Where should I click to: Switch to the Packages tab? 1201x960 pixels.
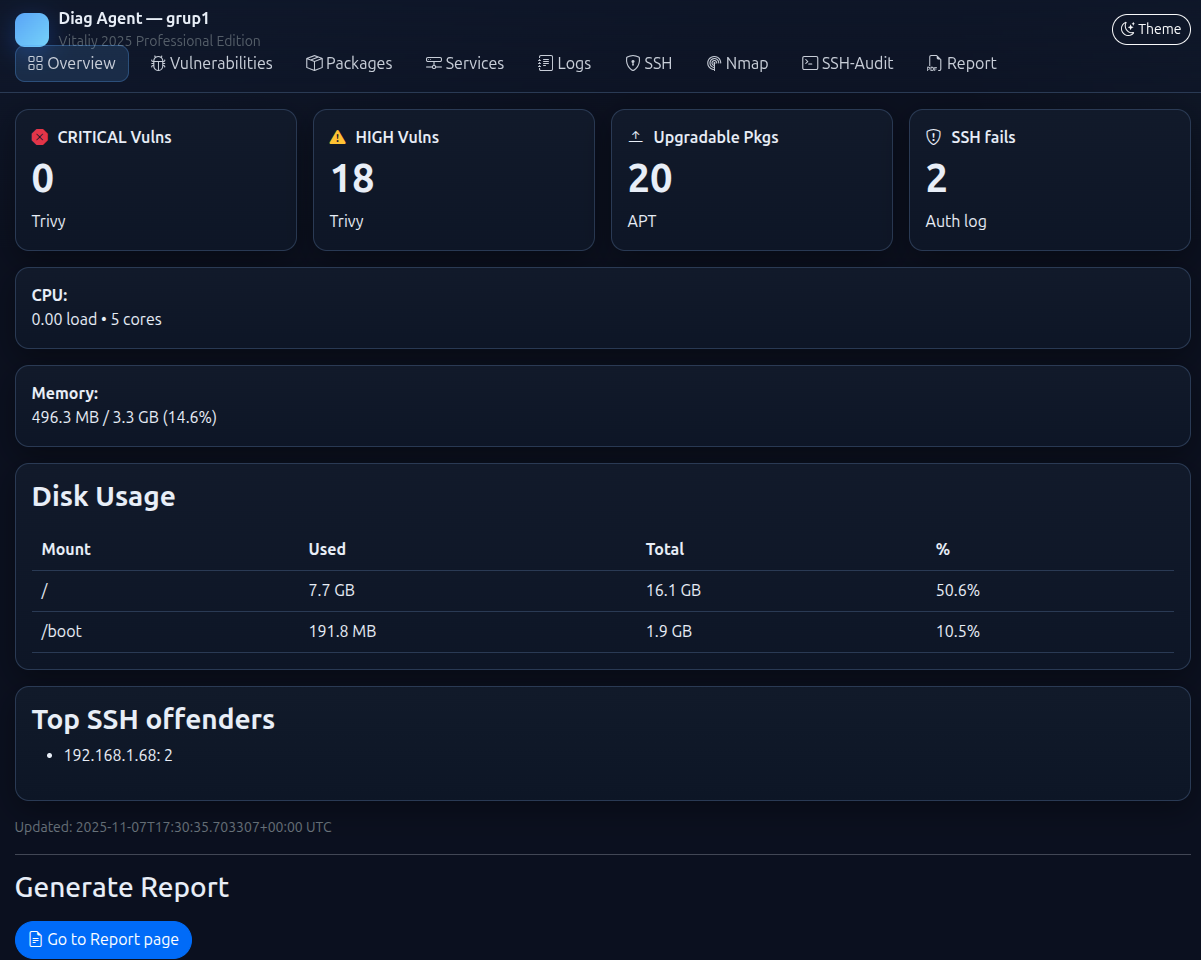[349, 63]
